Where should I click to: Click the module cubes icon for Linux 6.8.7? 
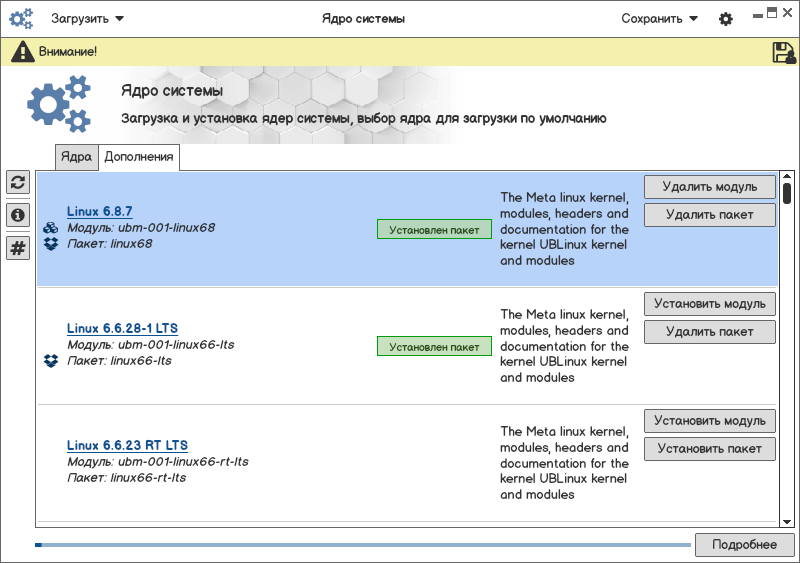[x=51, y=228]
